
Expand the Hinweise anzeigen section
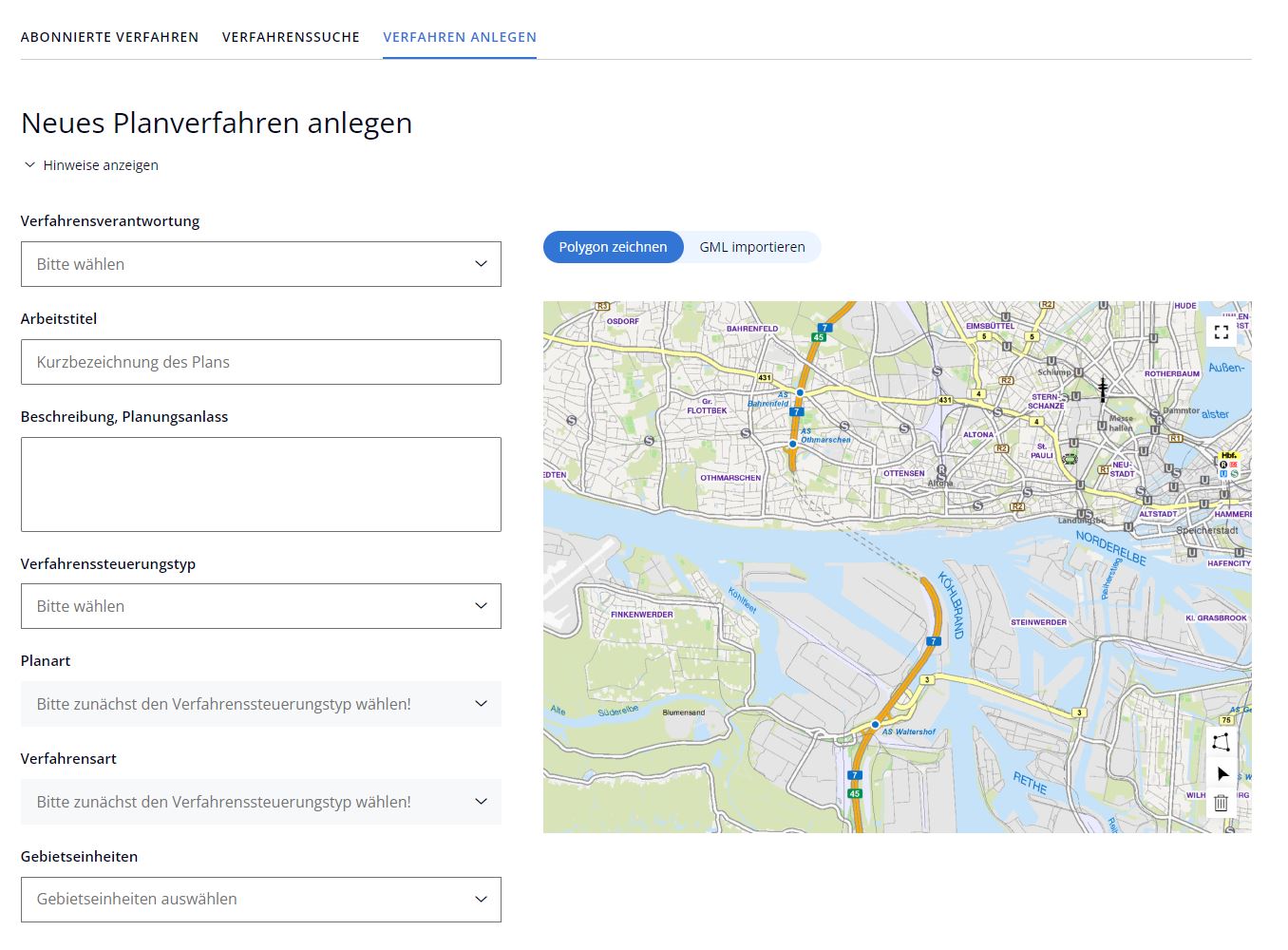tap(90, 164)
